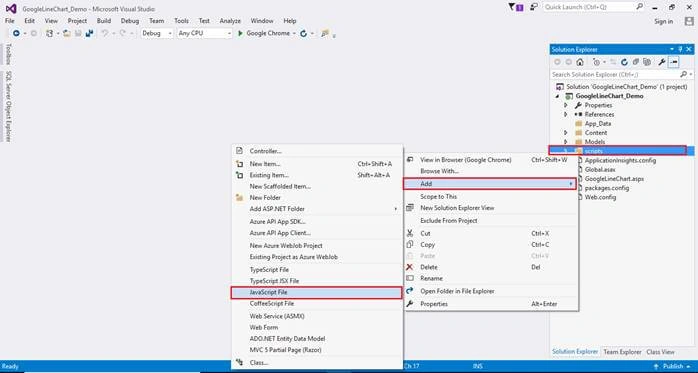Click the Home icon in Solution Explorer
The image size is (698, 373).
[580, 62]
